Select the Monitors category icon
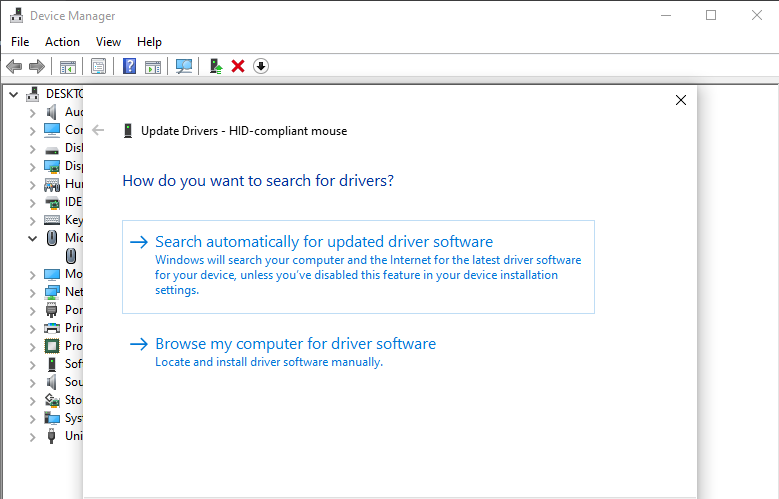Screen dimensions: 779x499 click(x=52, y=274)
